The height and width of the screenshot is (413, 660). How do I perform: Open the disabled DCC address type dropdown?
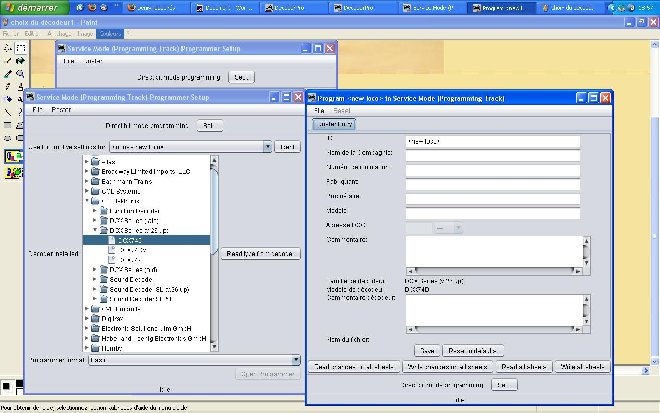(x=458, y=228)
